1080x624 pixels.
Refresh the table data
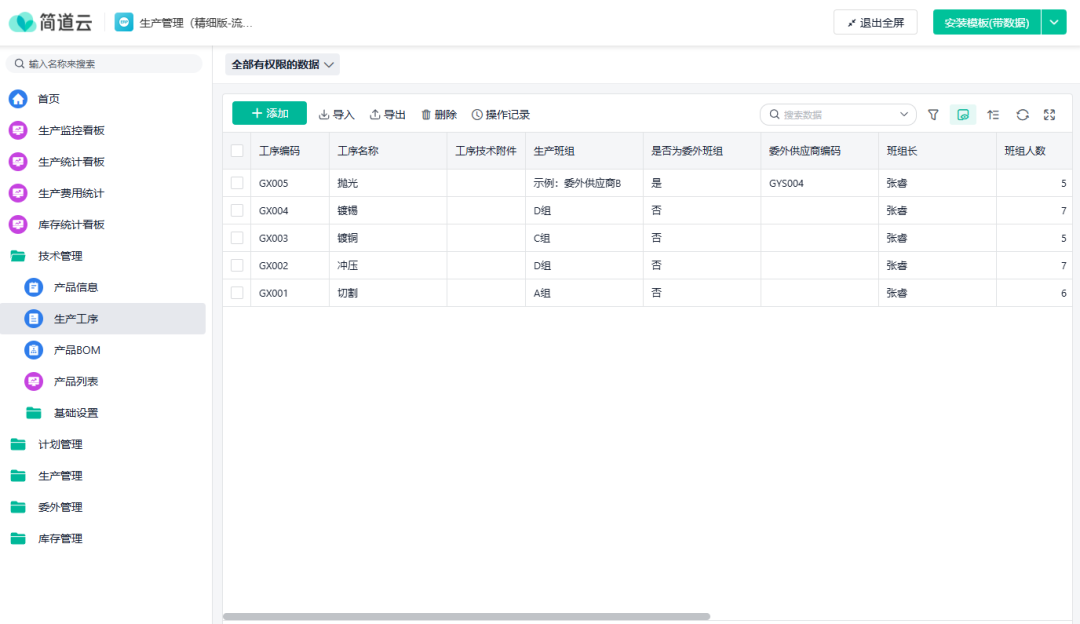click(x=1022, y=115)
